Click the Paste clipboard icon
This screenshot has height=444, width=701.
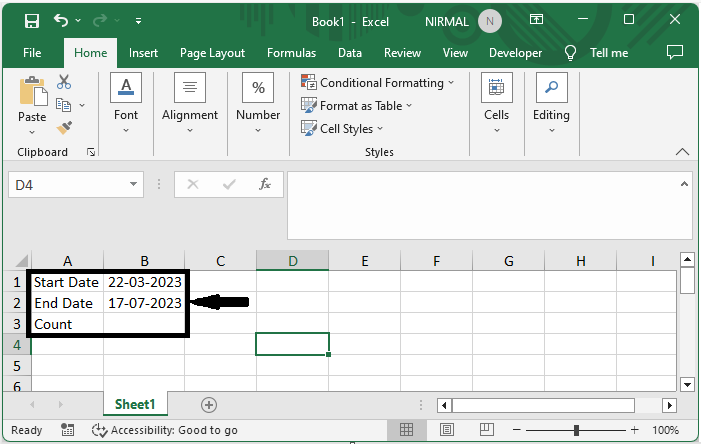[32, 91]
